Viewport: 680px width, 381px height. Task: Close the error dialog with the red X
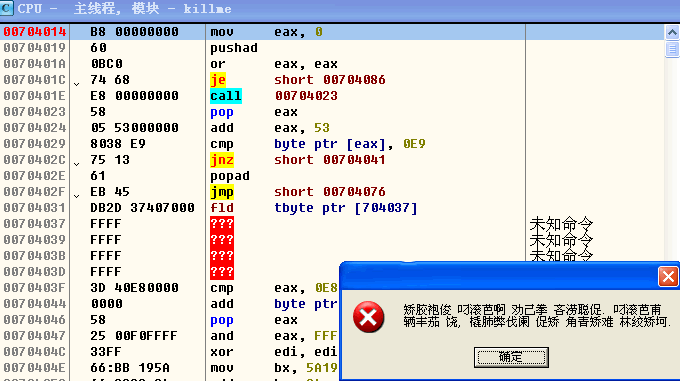pos(668,276)
